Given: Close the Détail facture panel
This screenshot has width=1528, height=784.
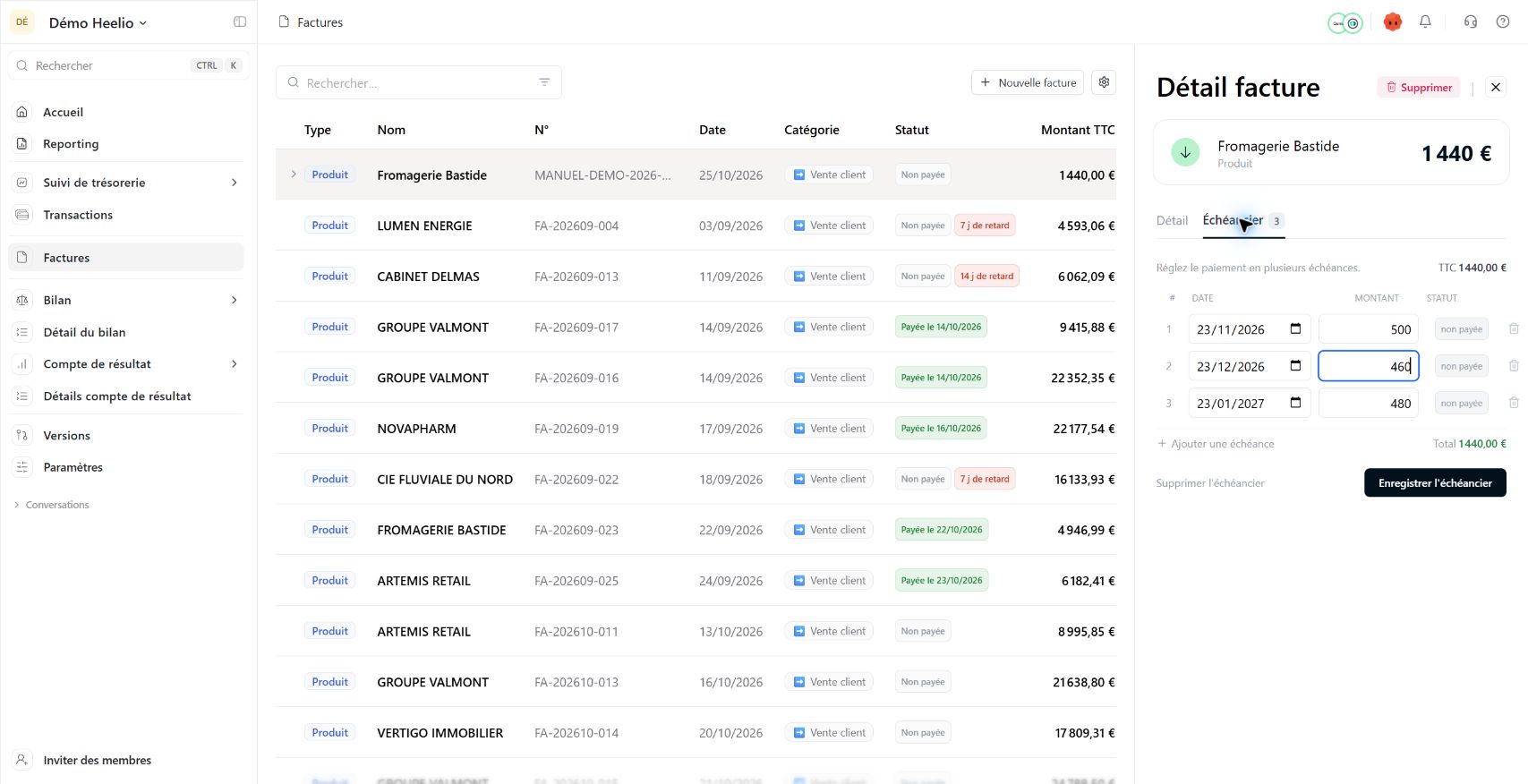Looking at the screenshot, I should coord(1496,87).
